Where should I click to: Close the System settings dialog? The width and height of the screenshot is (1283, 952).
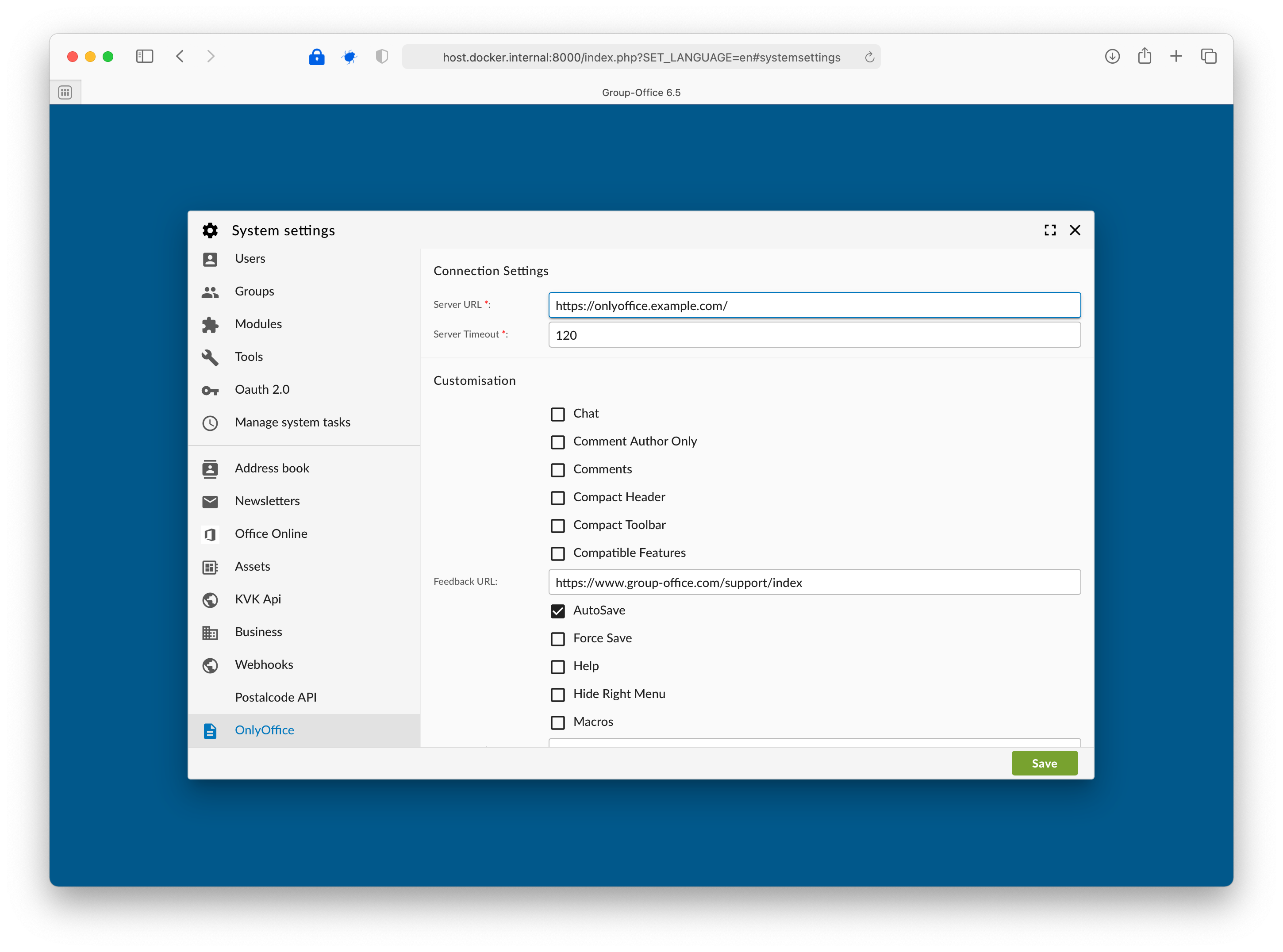coord(1074,230)
